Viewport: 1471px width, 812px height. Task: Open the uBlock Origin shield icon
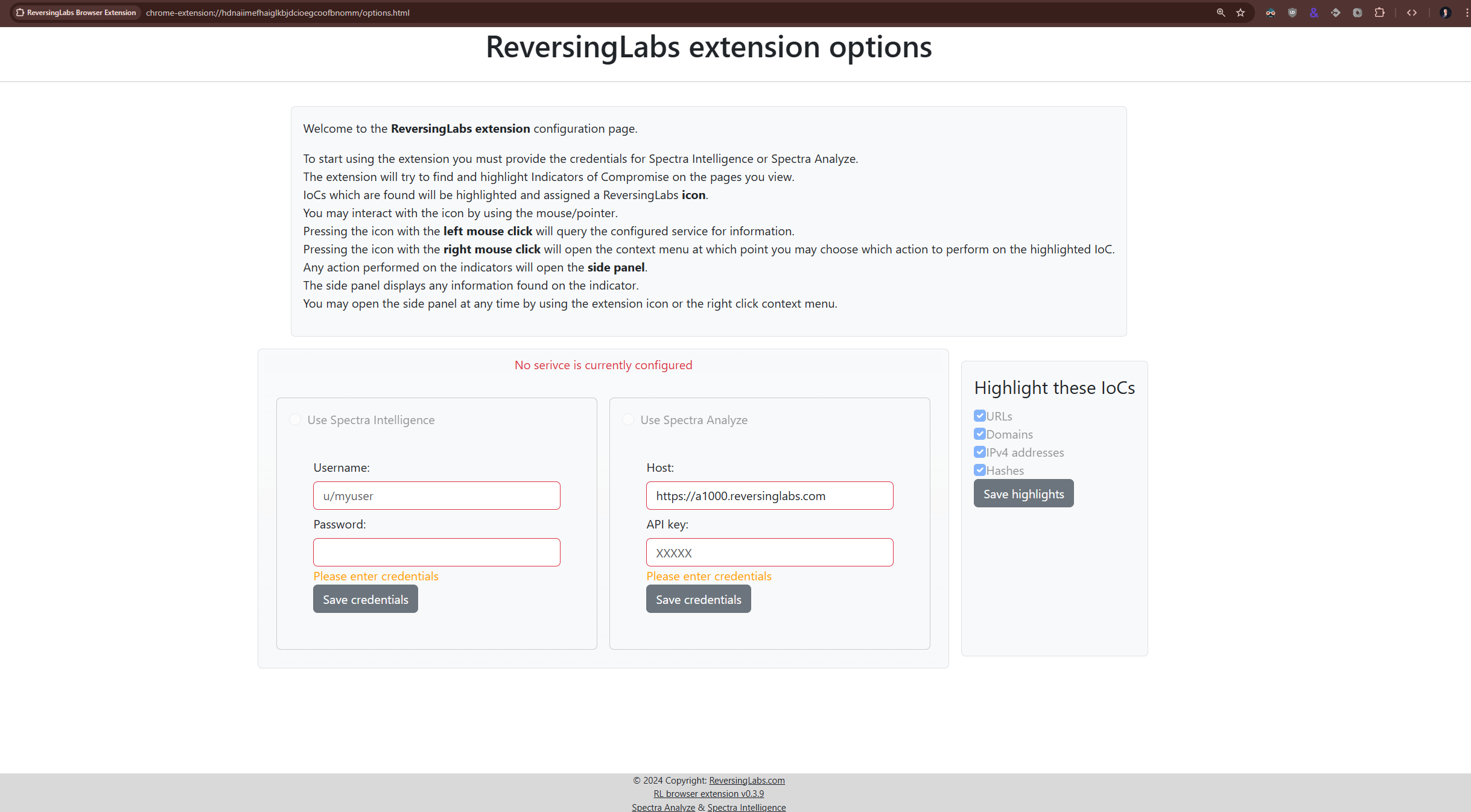tap(1292, 13)
